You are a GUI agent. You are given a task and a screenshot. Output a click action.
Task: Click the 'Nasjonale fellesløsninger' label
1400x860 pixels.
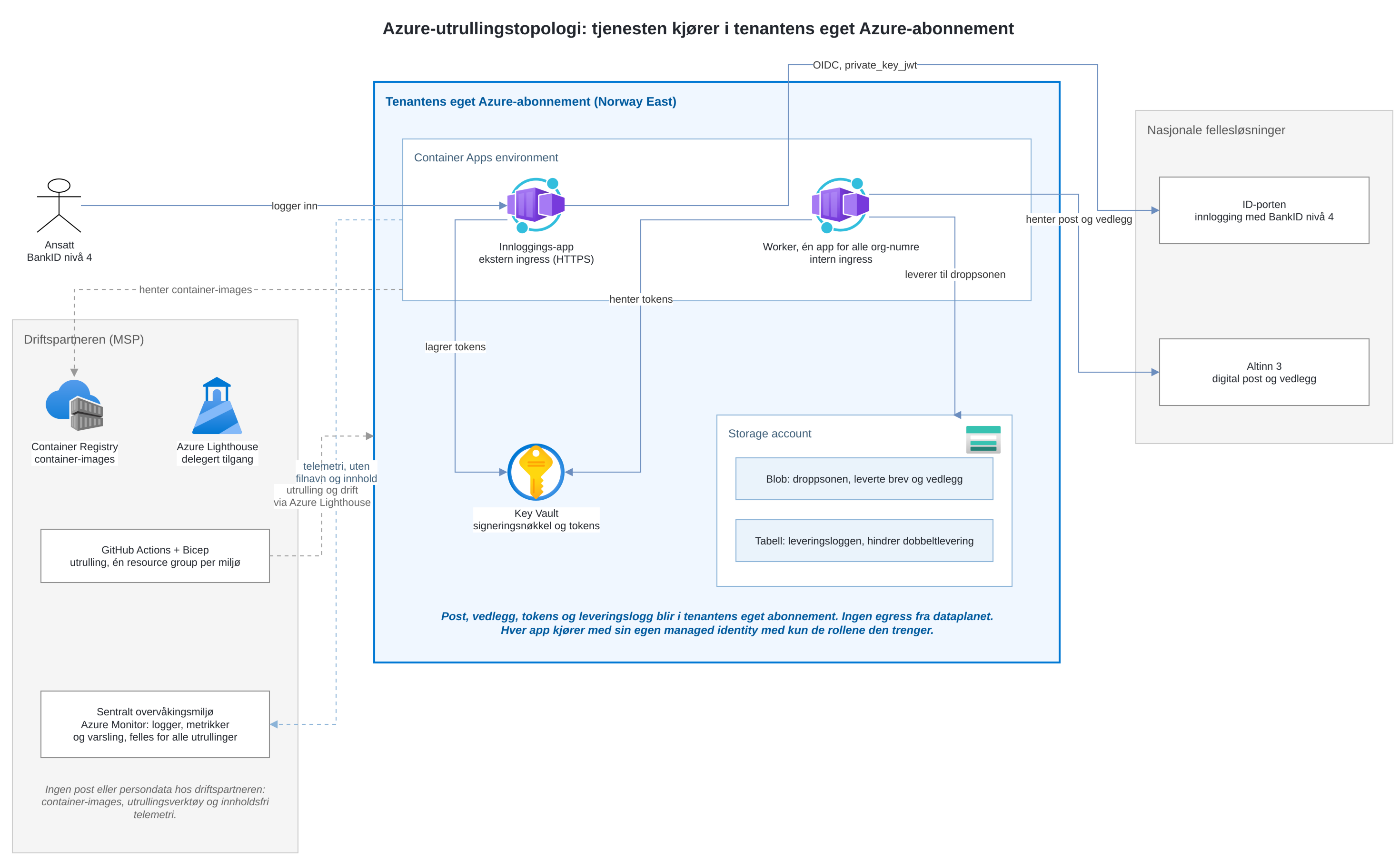(1215, 130)
